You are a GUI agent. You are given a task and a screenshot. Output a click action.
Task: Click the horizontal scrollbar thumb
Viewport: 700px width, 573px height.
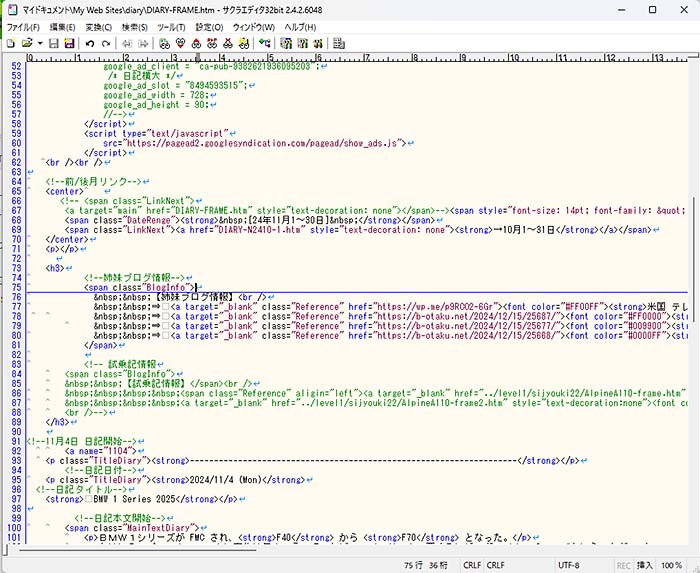tap(138, 550)
